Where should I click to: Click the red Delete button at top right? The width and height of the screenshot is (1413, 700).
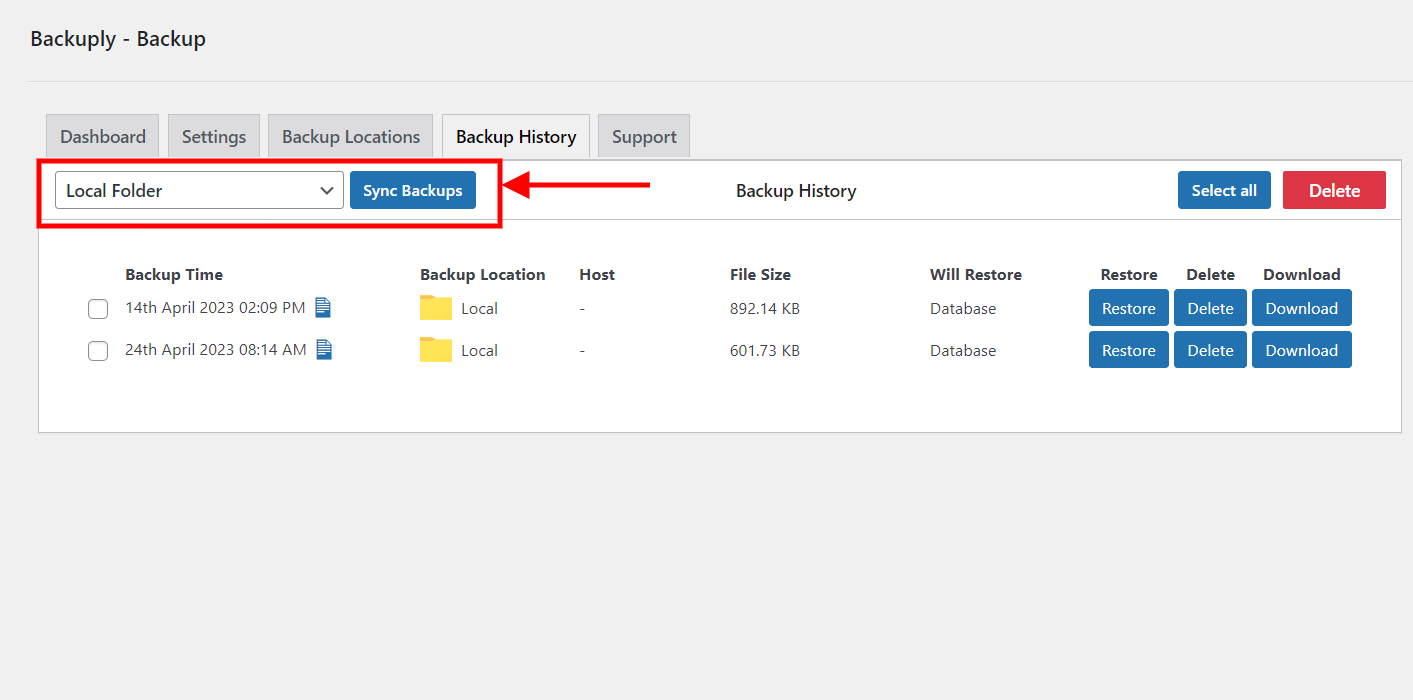click(1334, 190)
